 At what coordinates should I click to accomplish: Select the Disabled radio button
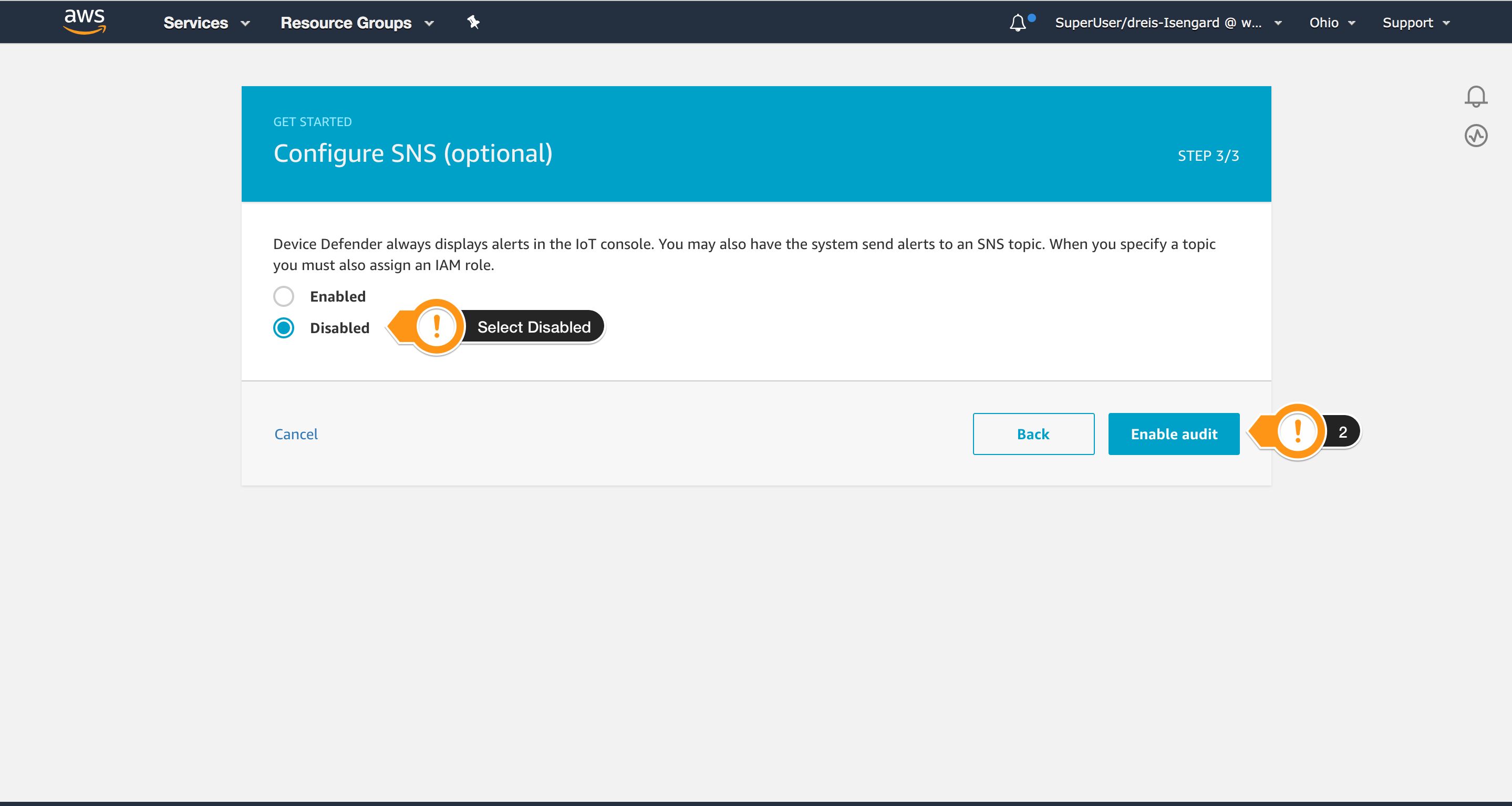pos(284,327)
